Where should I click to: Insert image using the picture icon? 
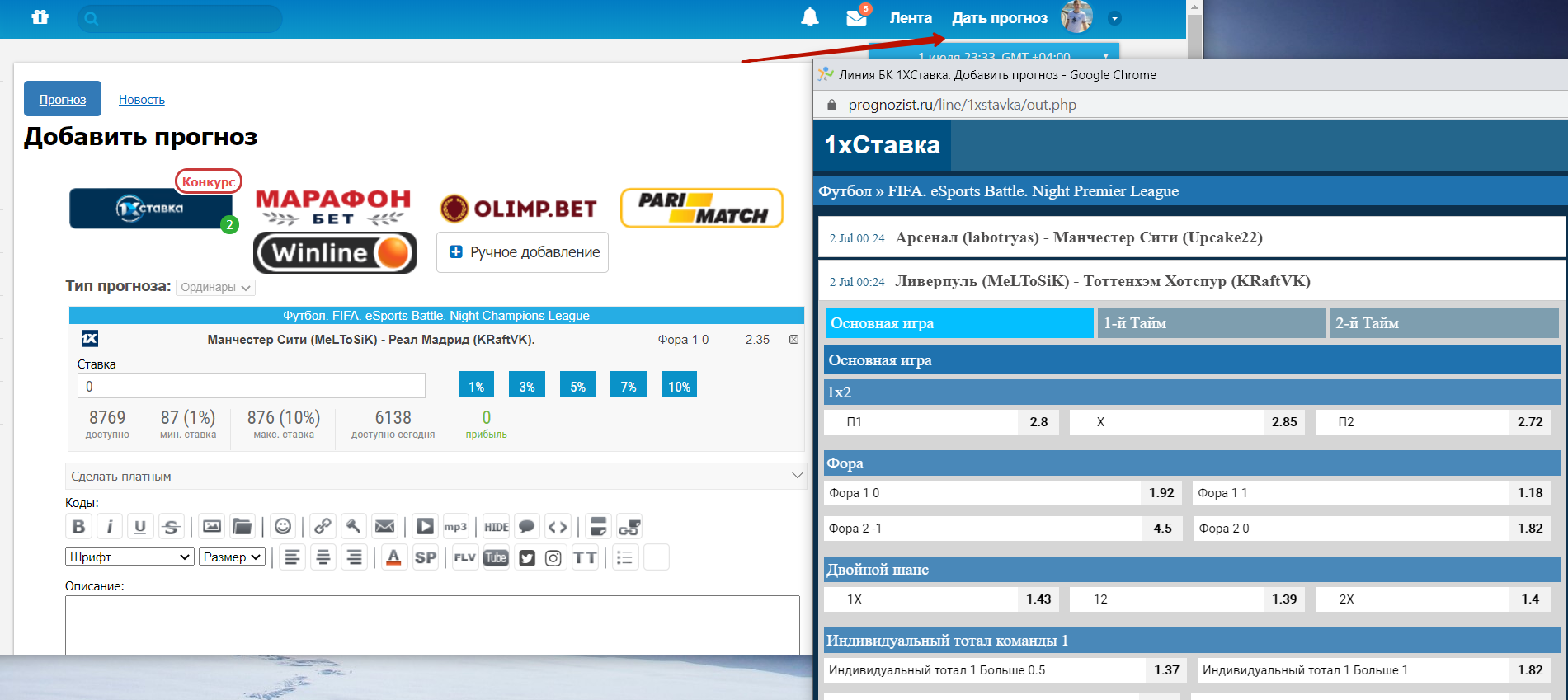point(212,526)
